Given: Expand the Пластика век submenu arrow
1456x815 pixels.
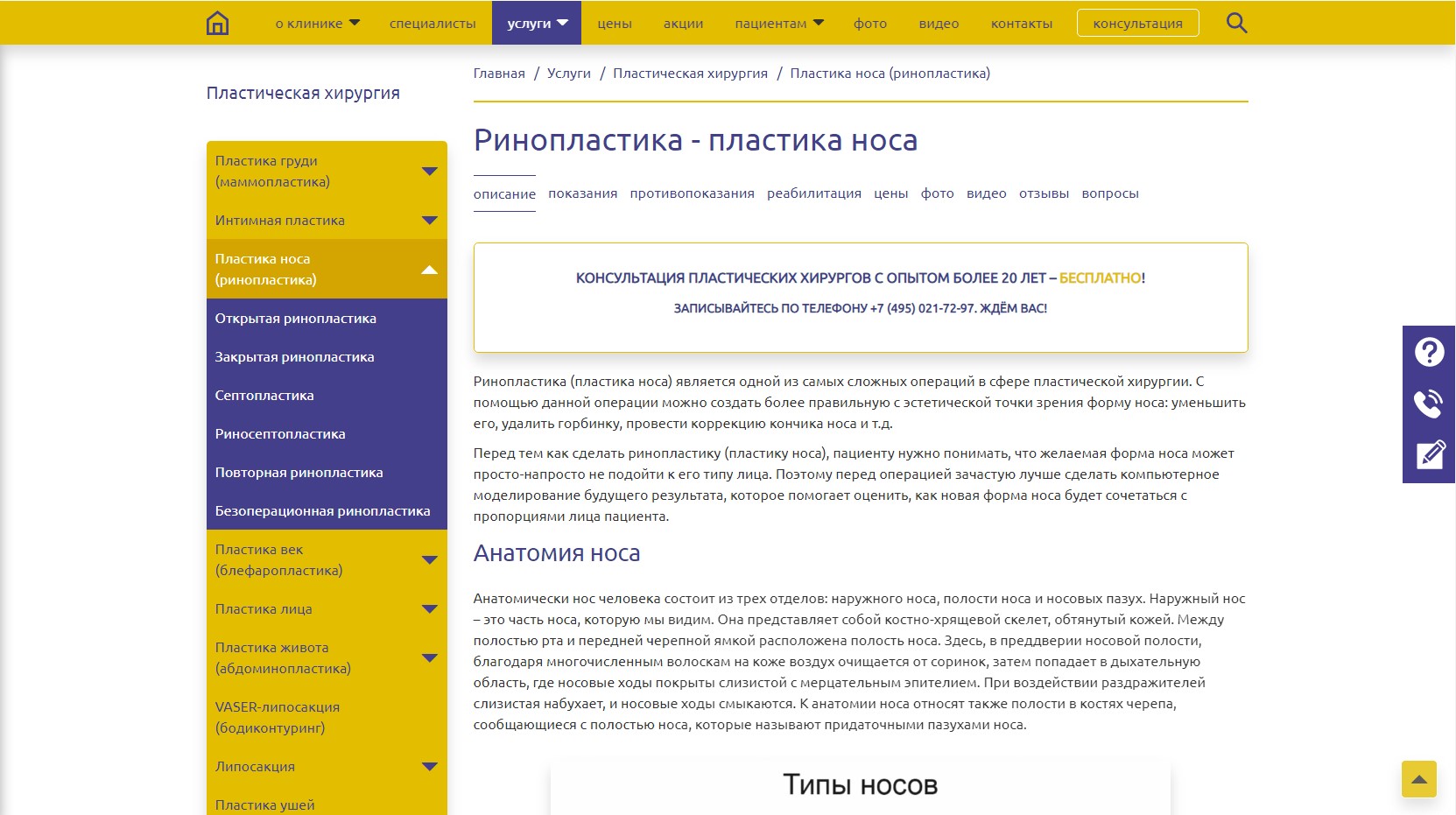Looking at the screenshot, I should 429,560.
